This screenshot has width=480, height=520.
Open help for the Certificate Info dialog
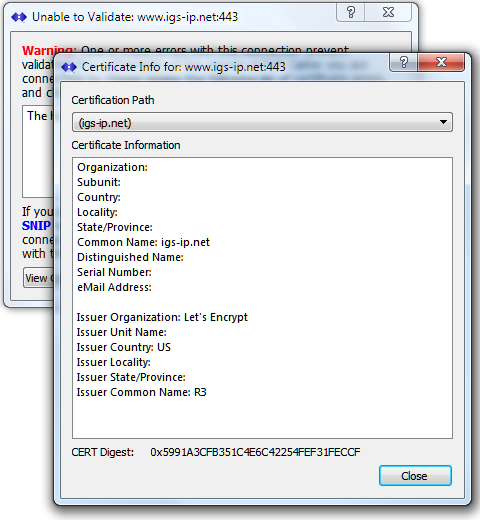click(404, 62)
